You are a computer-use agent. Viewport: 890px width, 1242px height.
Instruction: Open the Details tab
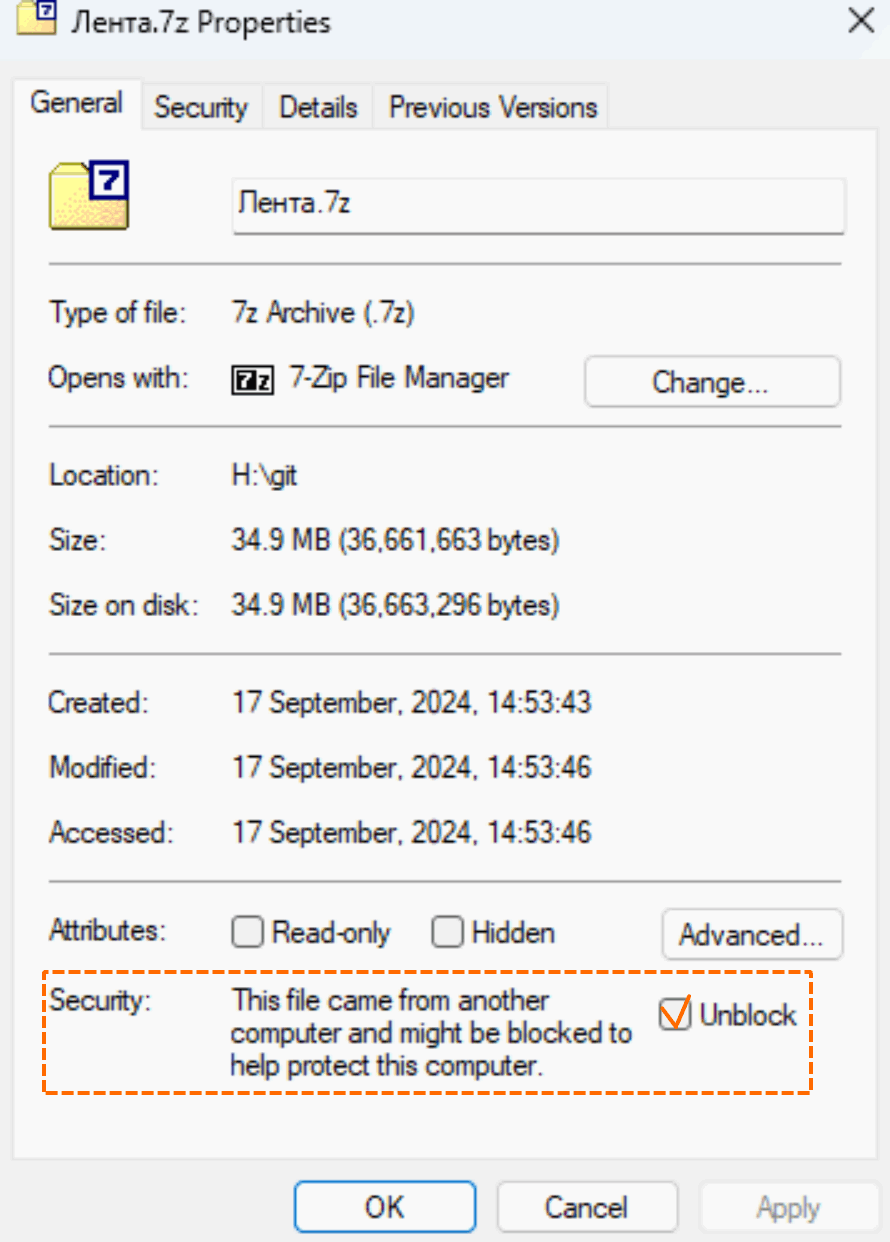[x=318, y=107]
